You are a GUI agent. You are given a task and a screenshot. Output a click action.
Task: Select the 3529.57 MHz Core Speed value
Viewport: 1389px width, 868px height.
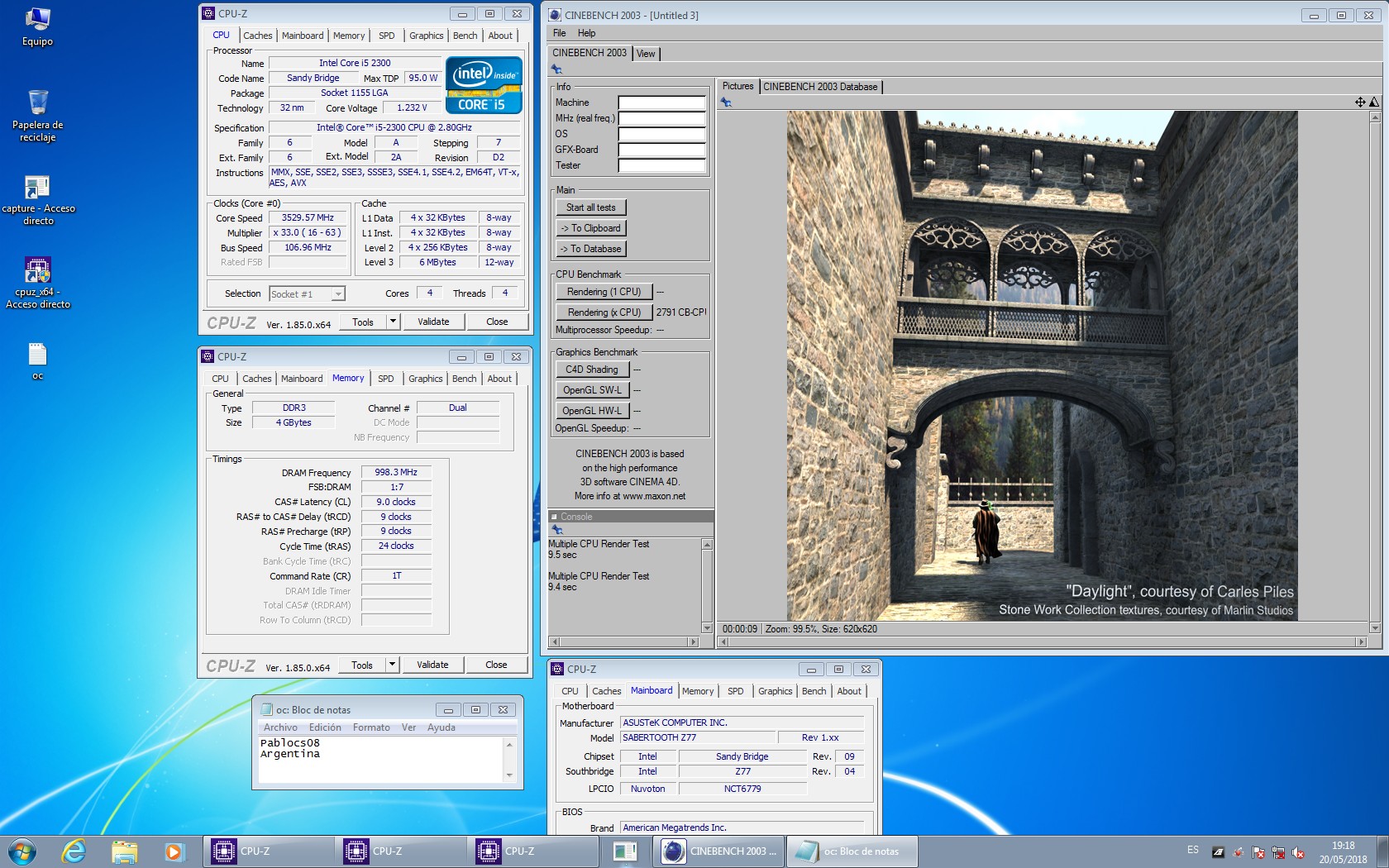tap(308, 218)
